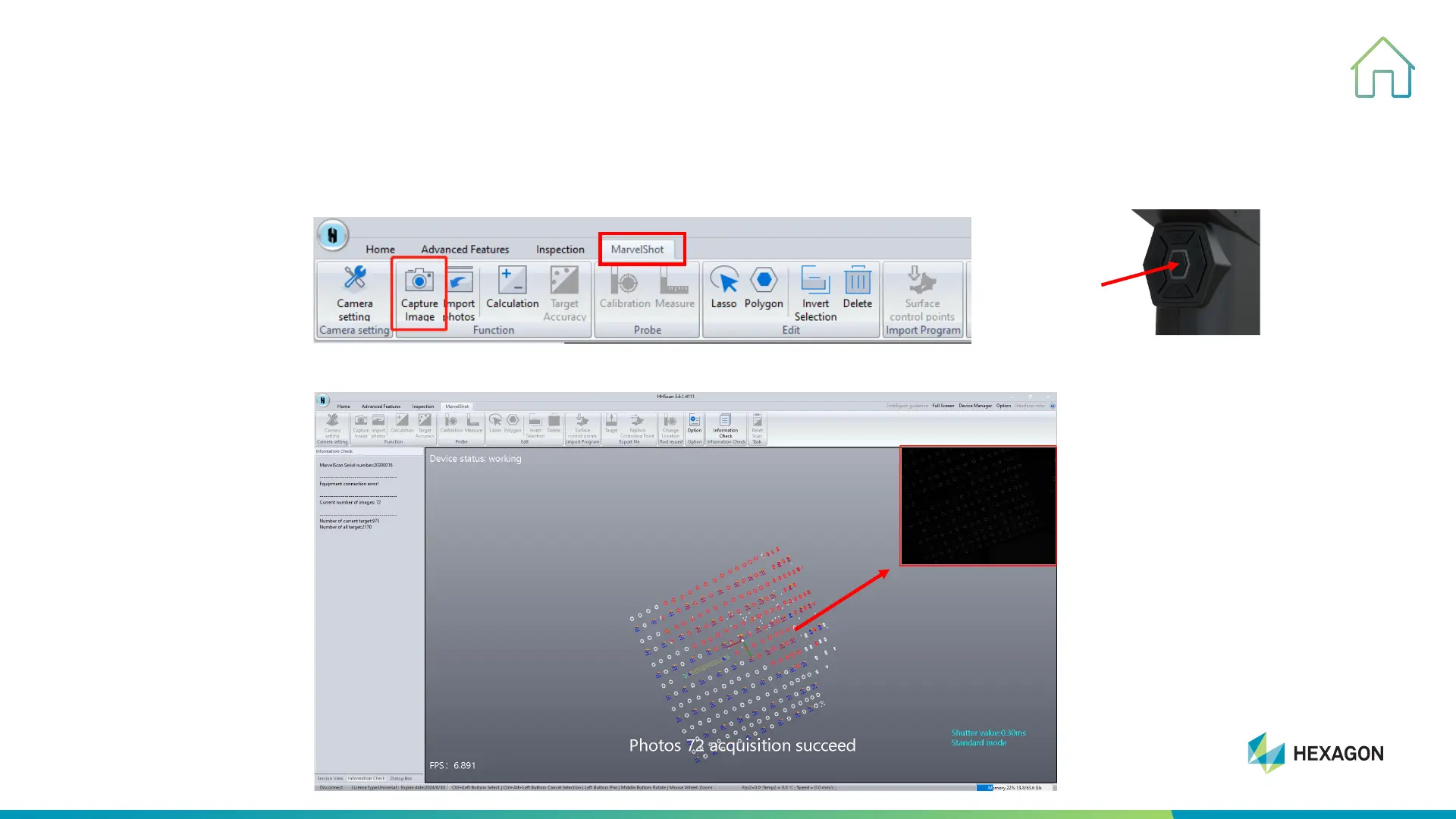
Task: Click the black camera preview thumbnail
Action: (x=977, y=506)
